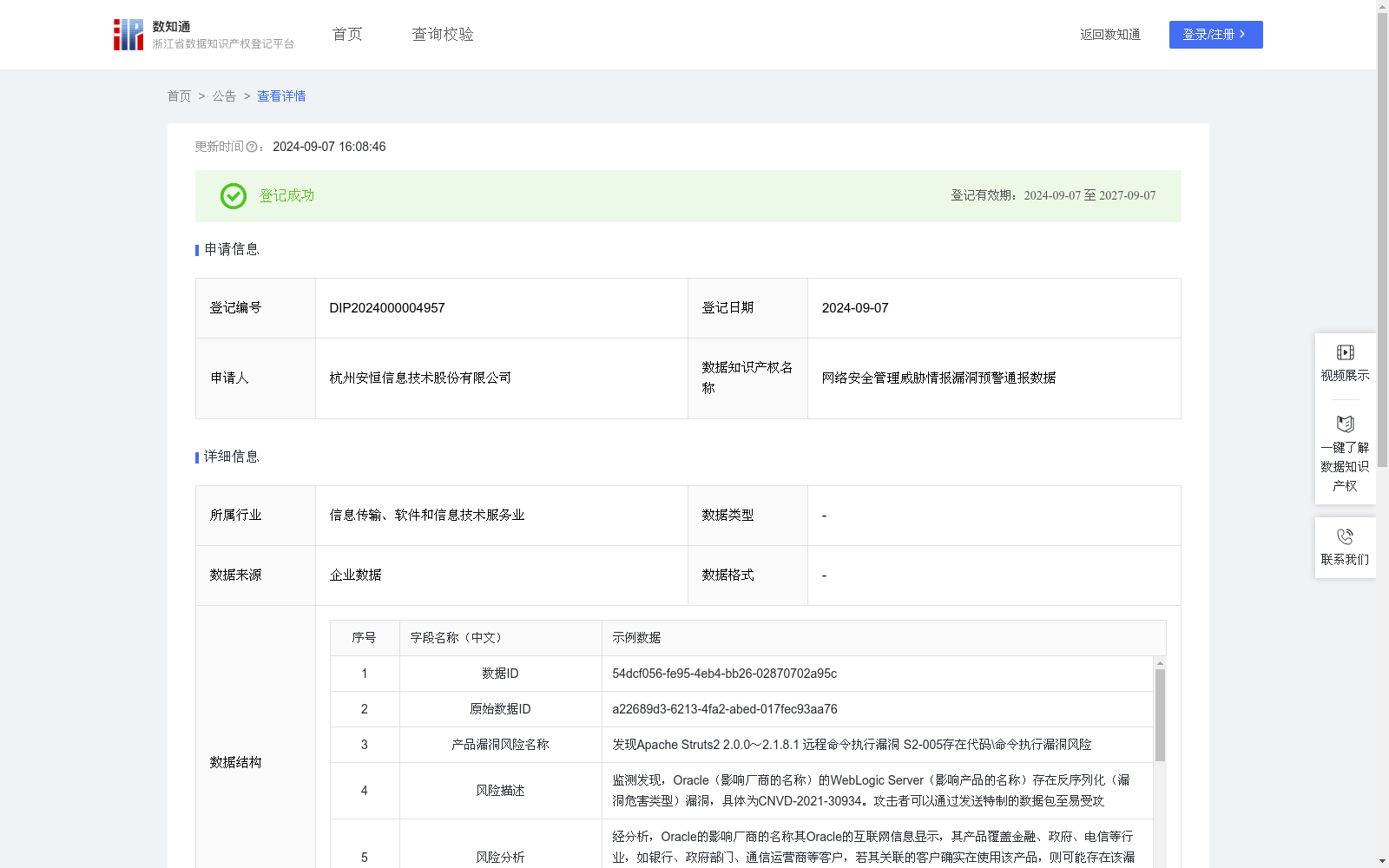Open the 查询校验 navigation menu item

443,34
